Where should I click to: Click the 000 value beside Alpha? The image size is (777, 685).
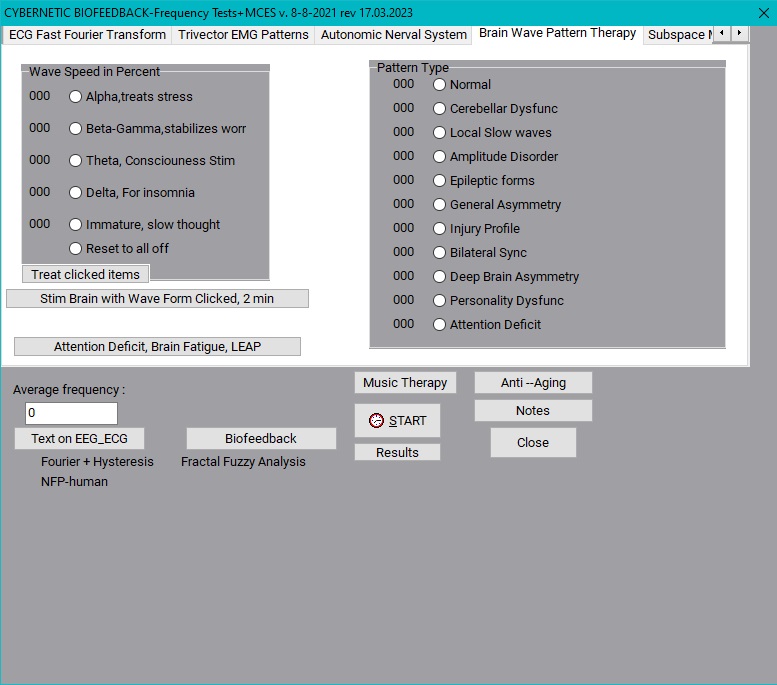(40, 96)
